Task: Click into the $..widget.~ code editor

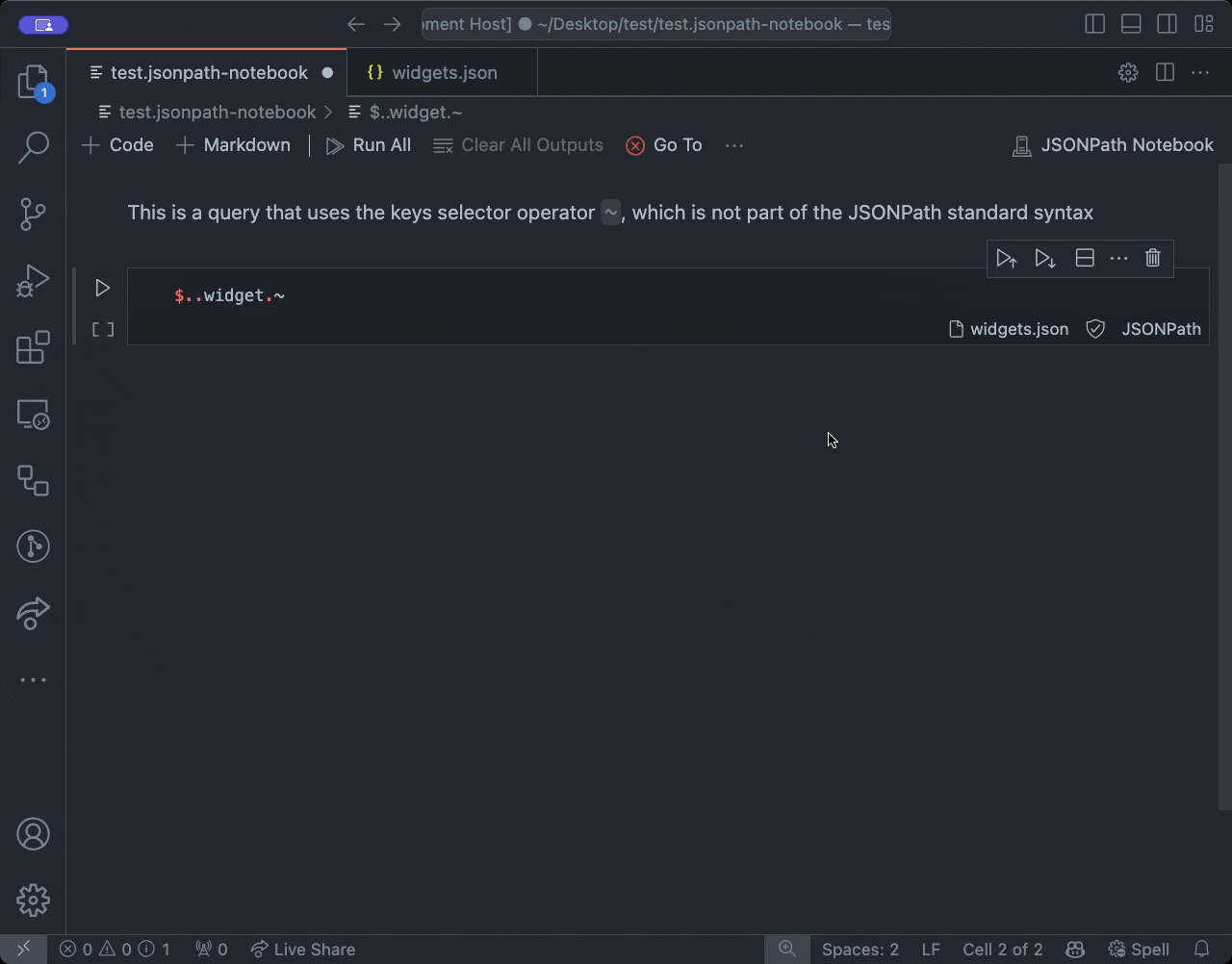Action: tap(668, 295)
